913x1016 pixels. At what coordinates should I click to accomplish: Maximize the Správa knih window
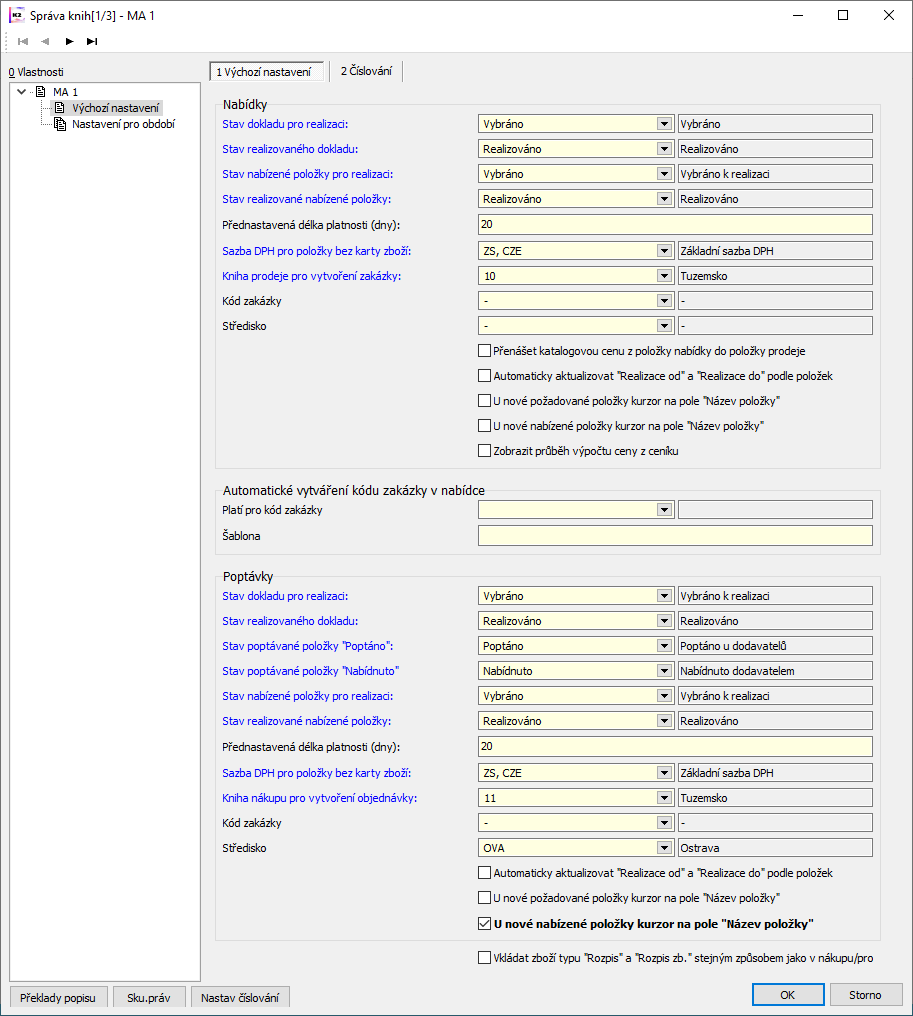coord(842,15)
